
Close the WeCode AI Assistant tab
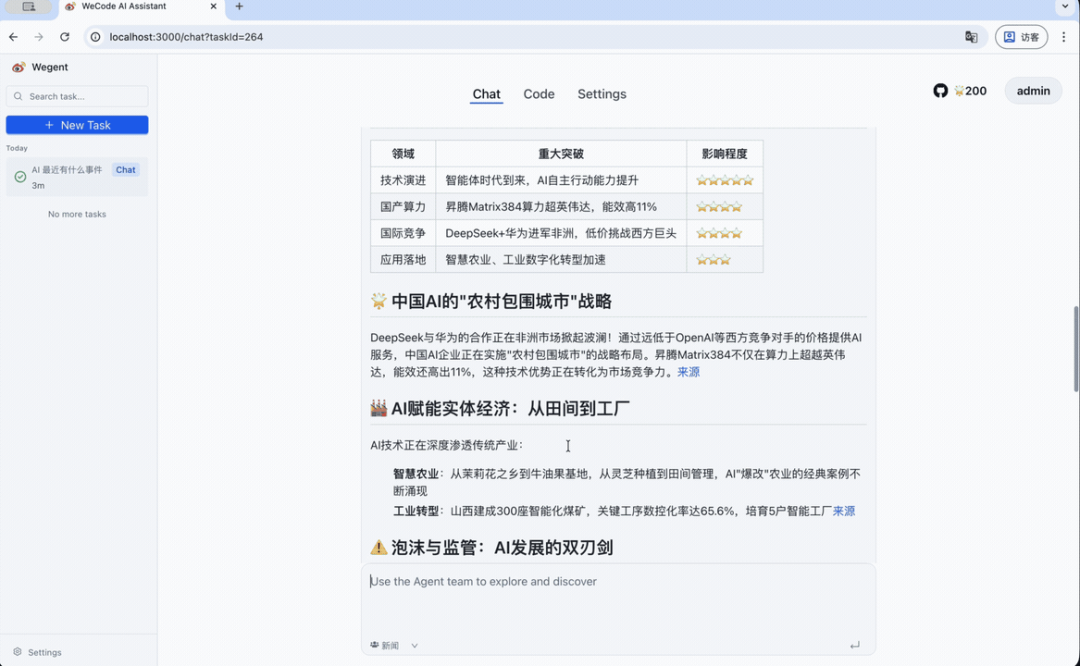pyautogui.click(x=213, y=6)
